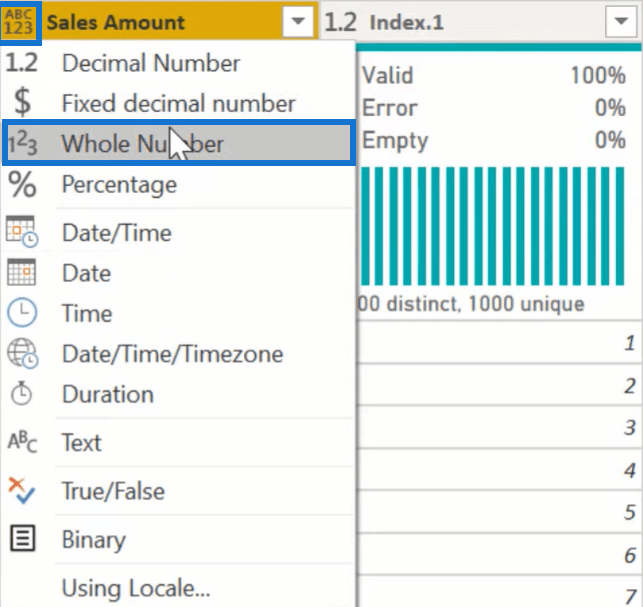Select the Index.1 cell with value 5

coord(499,512)
